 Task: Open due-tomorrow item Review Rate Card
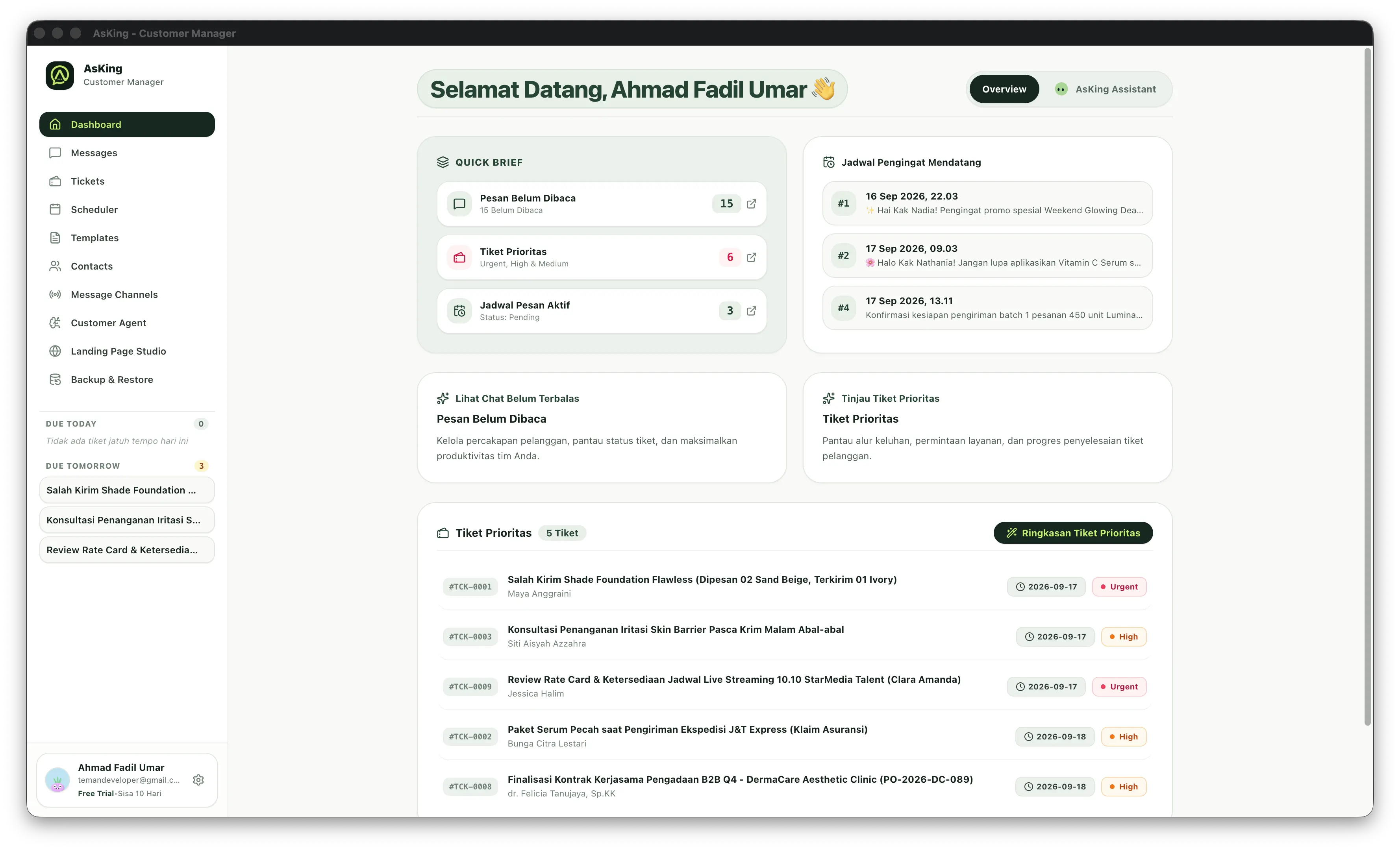pyautogui.click(x=127, y=550)
